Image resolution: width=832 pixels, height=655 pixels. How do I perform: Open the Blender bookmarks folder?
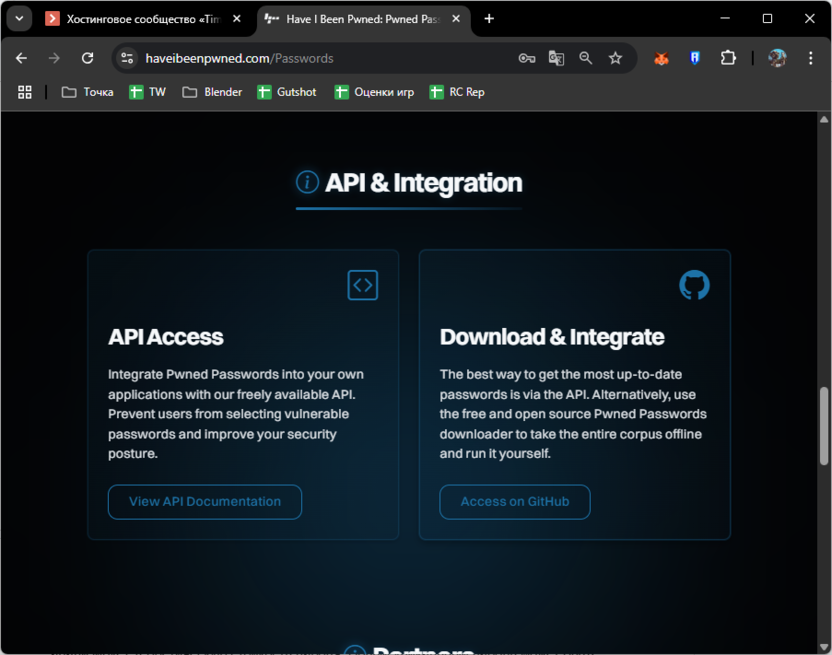[212, 92]
